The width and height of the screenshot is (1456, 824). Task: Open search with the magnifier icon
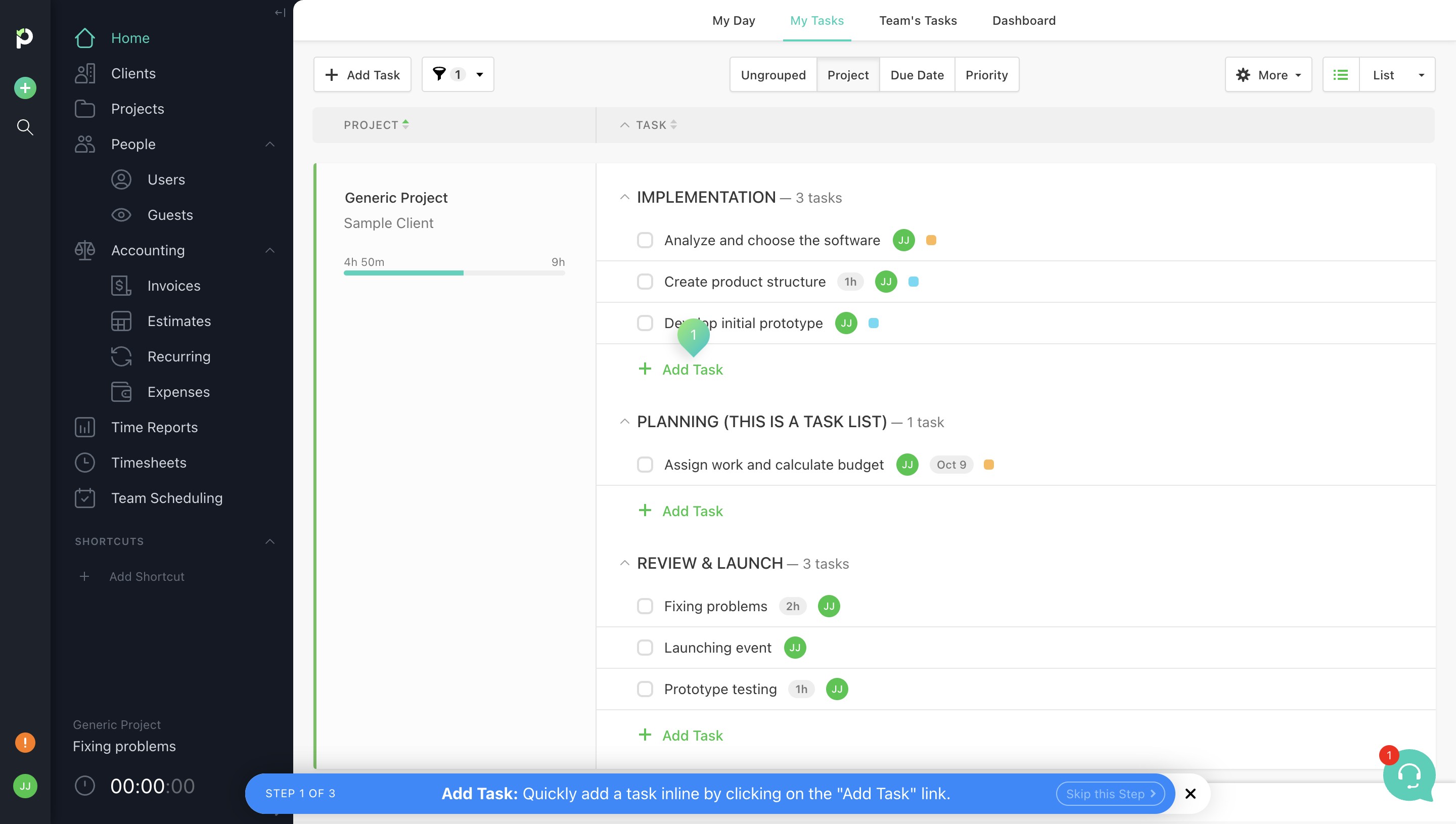(x=25, y=127)
